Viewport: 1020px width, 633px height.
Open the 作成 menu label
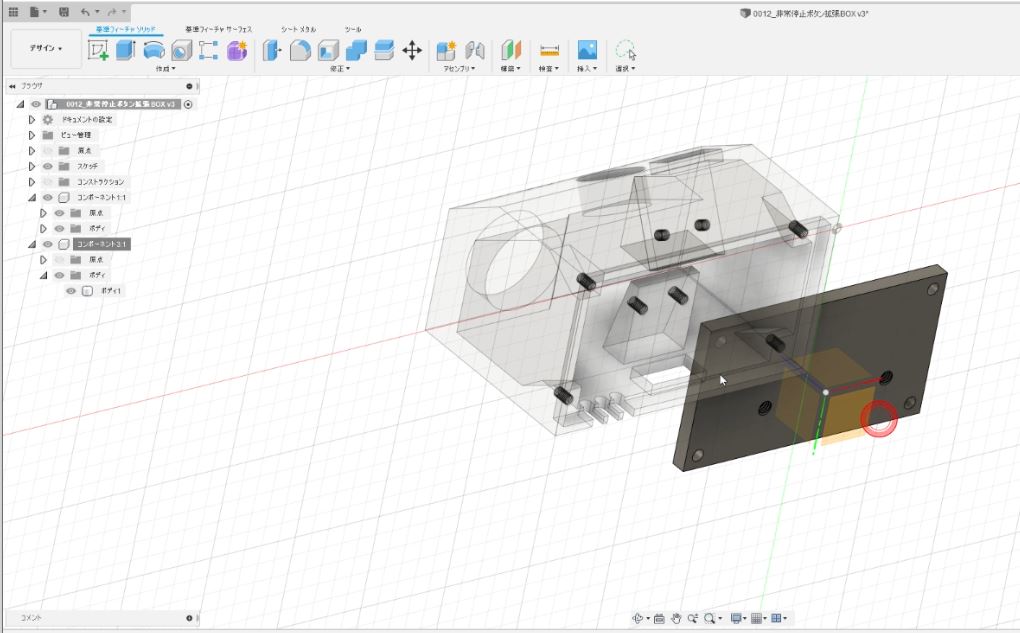(x=165, y=69)
